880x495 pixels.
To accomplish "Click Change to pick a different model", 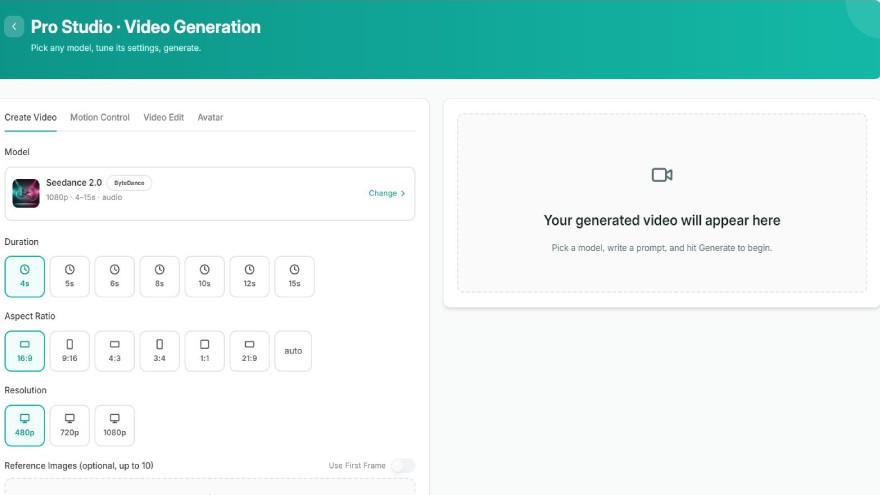I will [x=387, y=193].
